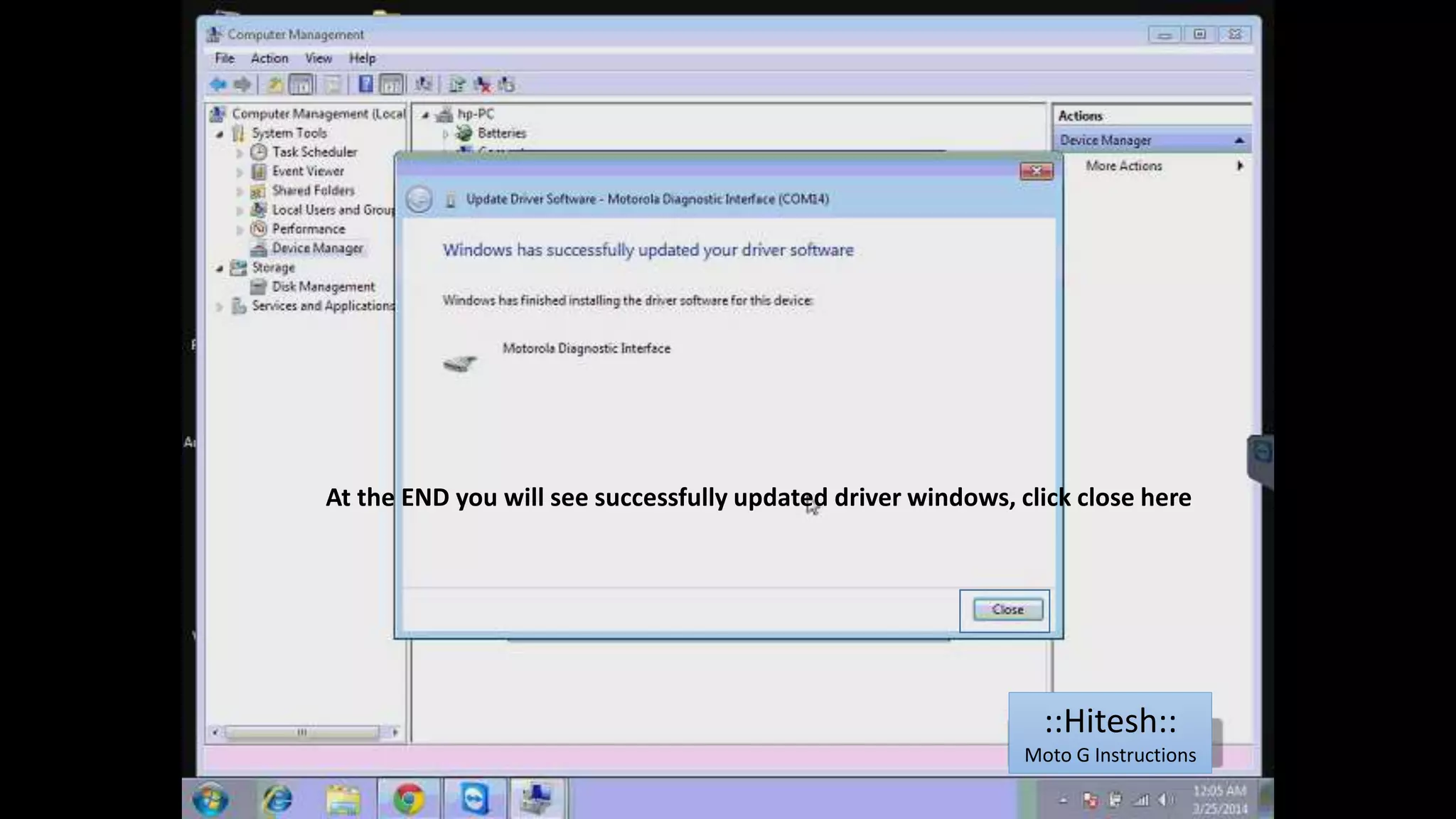
Task: Collapse the Storage tree node
Action: point(220,268)
